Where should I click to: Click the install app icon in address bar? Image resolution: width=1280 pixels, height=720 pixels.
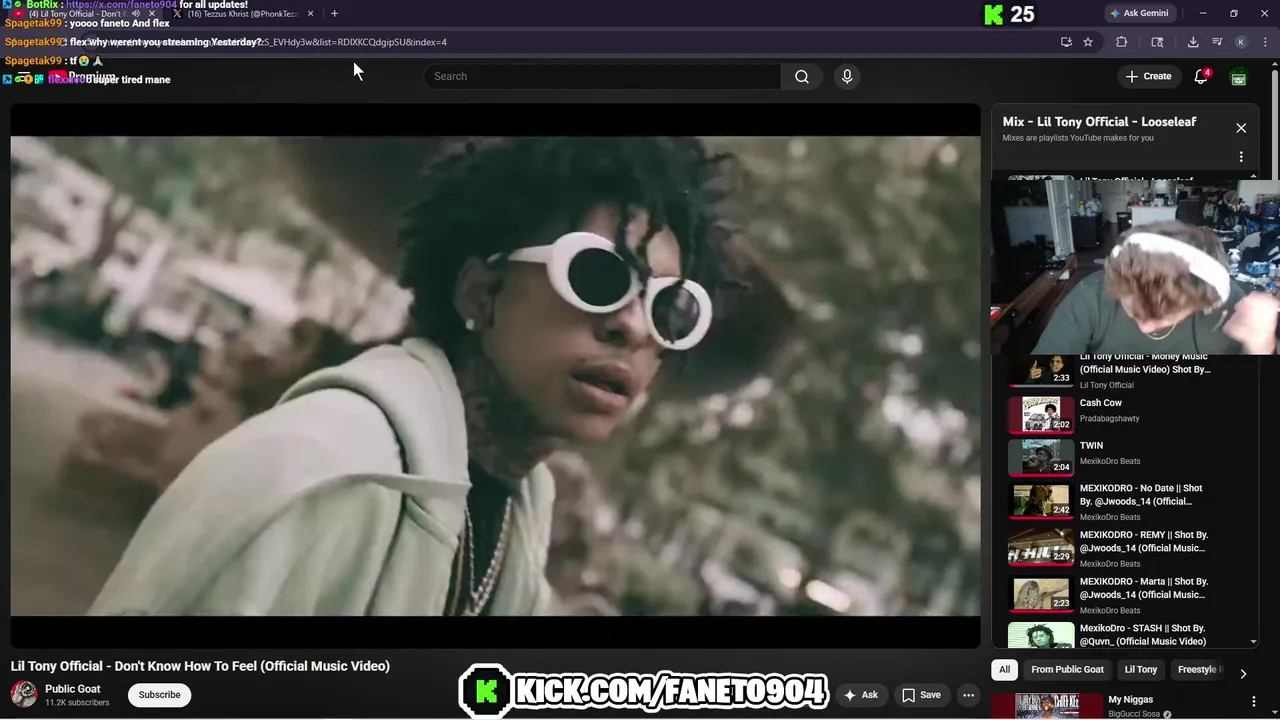(1066, 42)
